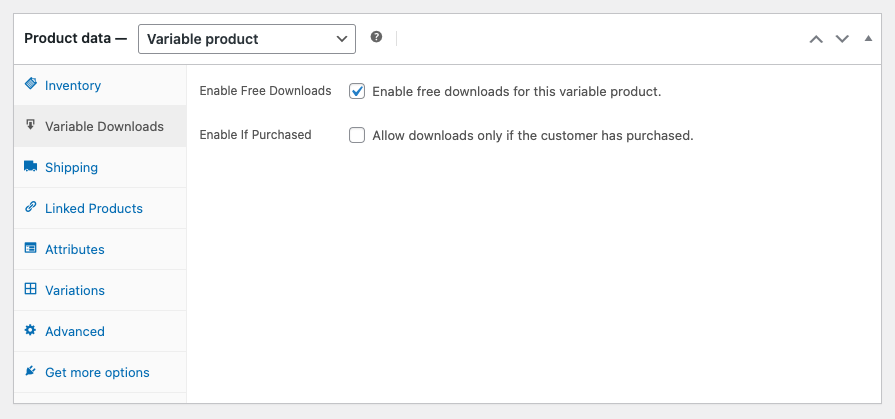Check Allow downloads only if purchased
This screenshot has height=419, width=895.
coord(357,135)
